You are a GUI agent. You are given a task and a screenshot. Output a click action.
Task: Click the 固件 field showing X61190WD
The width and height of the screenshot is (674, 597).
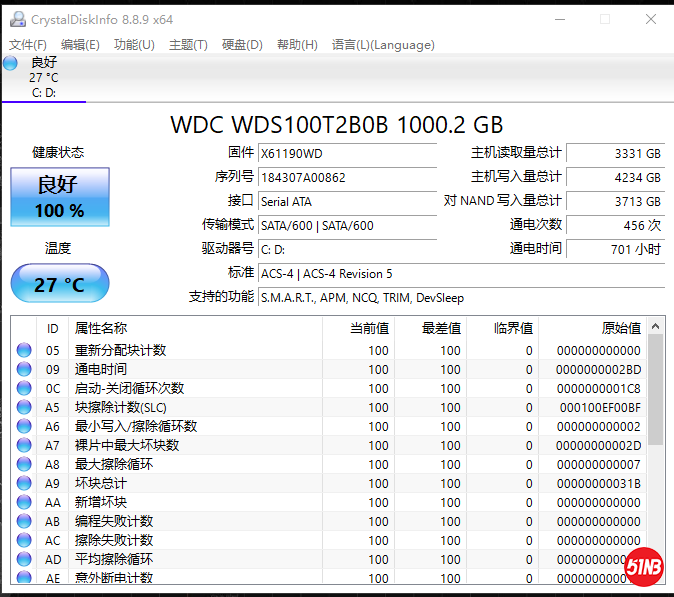pos(347,154)
